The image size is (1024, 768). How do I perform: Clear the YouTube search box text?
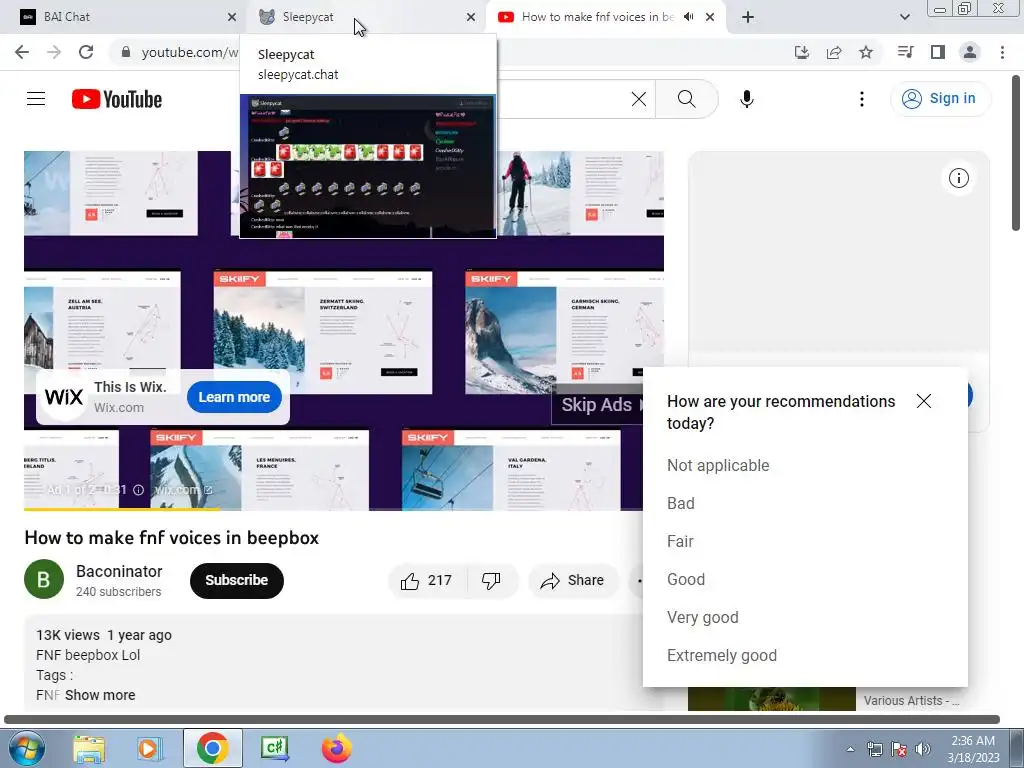point(639,99)
